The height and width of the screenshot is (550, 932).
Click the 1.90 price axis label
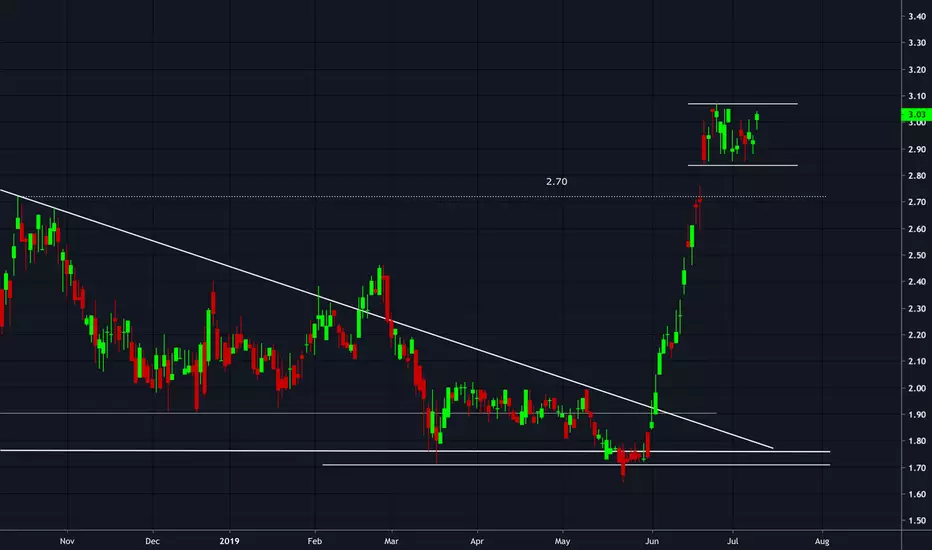click(x=917, y=414)
